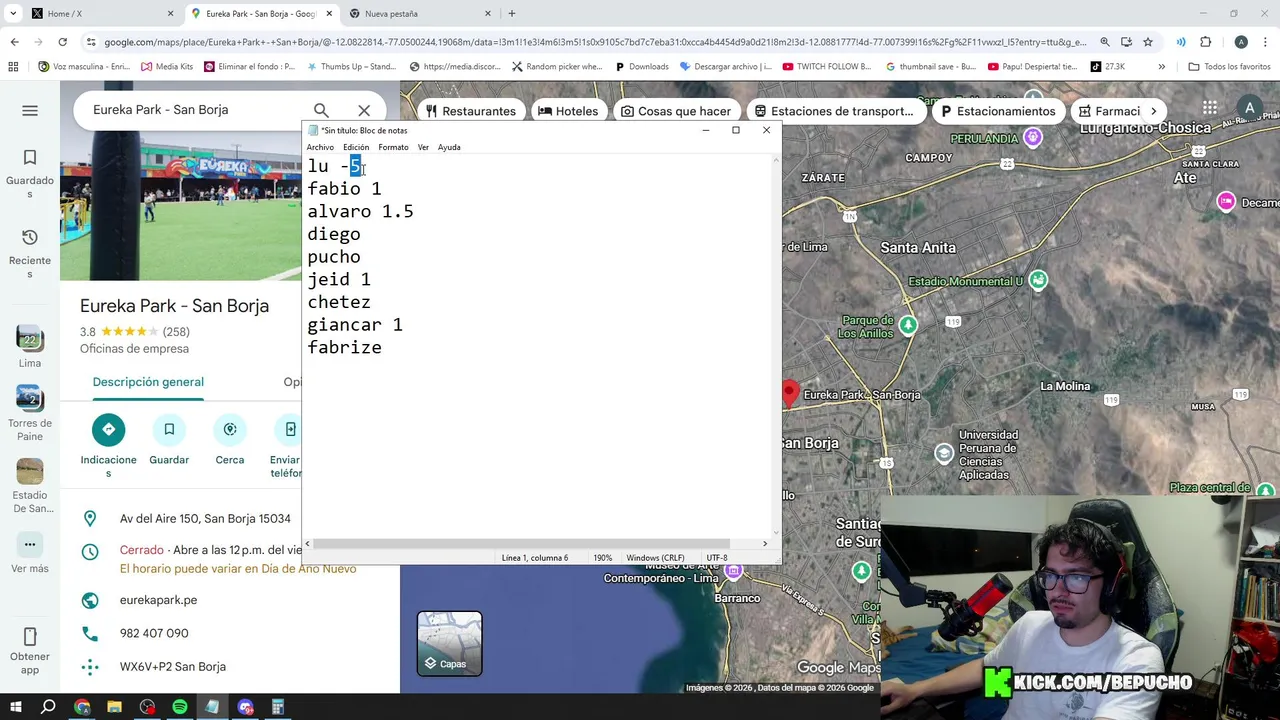
Task: Go back in browser
Action: (14, 42)
